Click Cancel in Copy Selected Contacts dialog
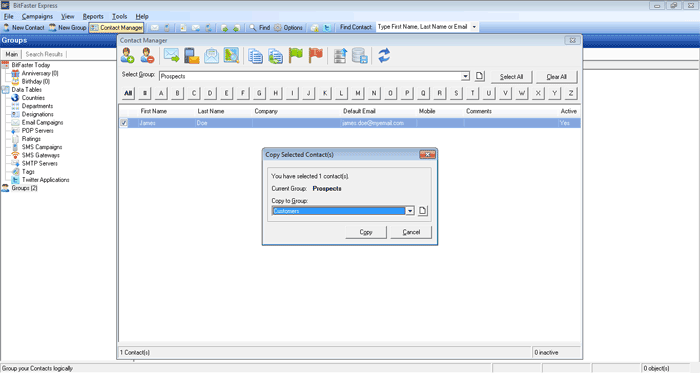Screen dimensions: 700x373 (411, 232)
